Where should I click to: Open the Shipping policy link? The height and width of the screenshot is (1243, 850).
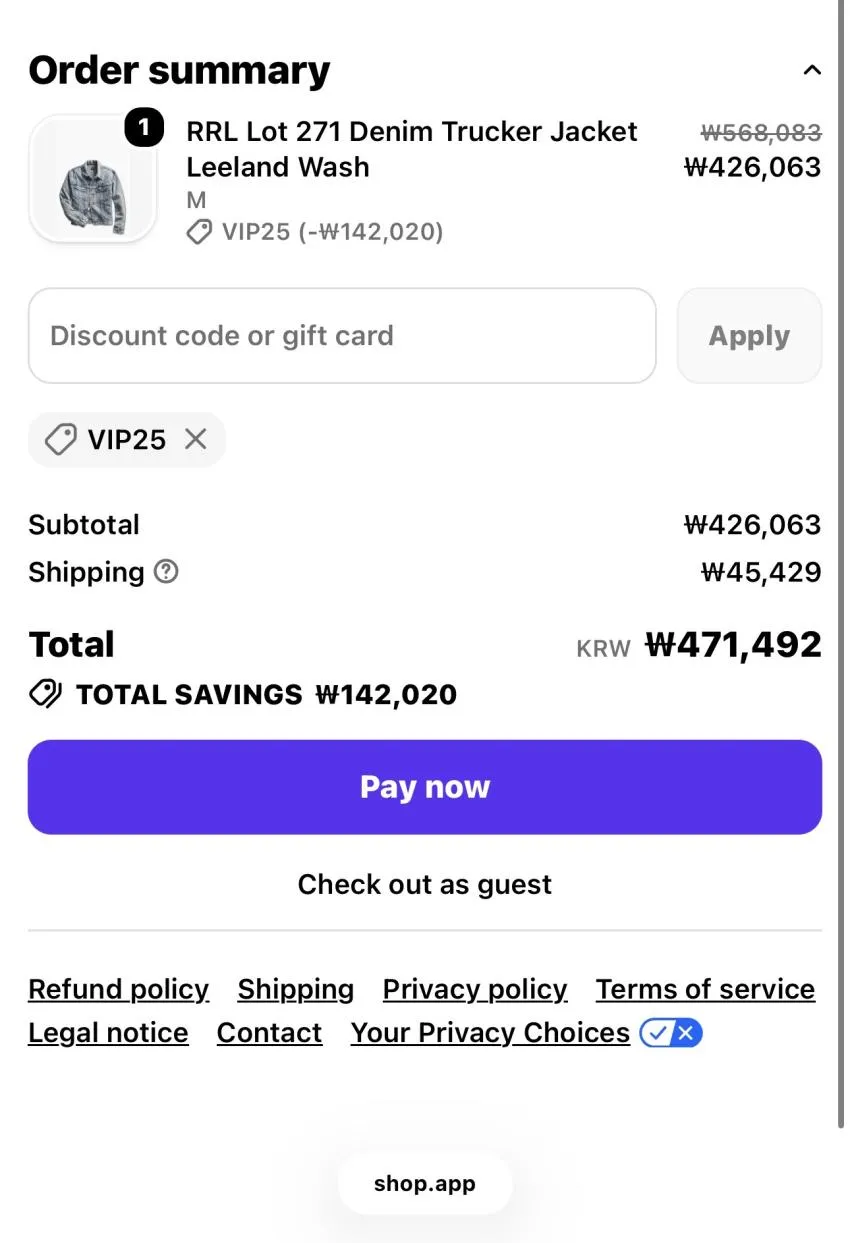click(x=296, y=990)
